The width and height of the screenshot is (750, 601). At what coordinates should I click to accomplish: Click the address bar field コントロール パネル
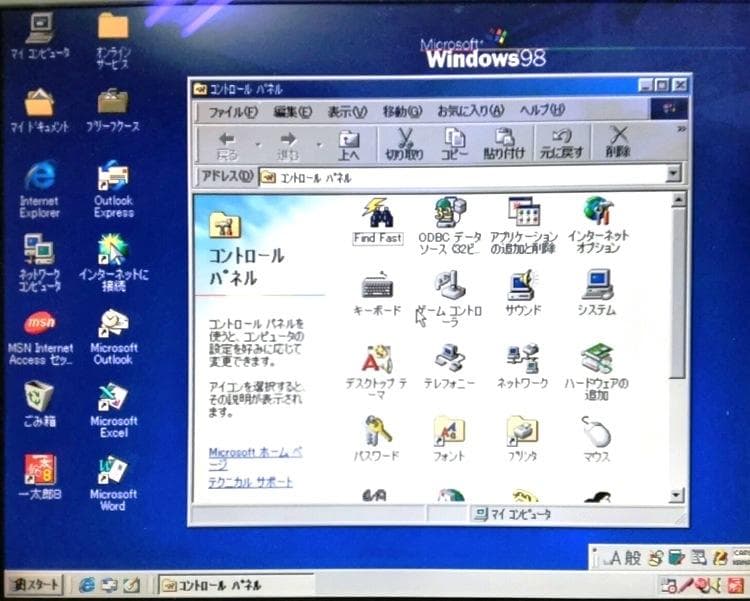click(x=462, y=178)
